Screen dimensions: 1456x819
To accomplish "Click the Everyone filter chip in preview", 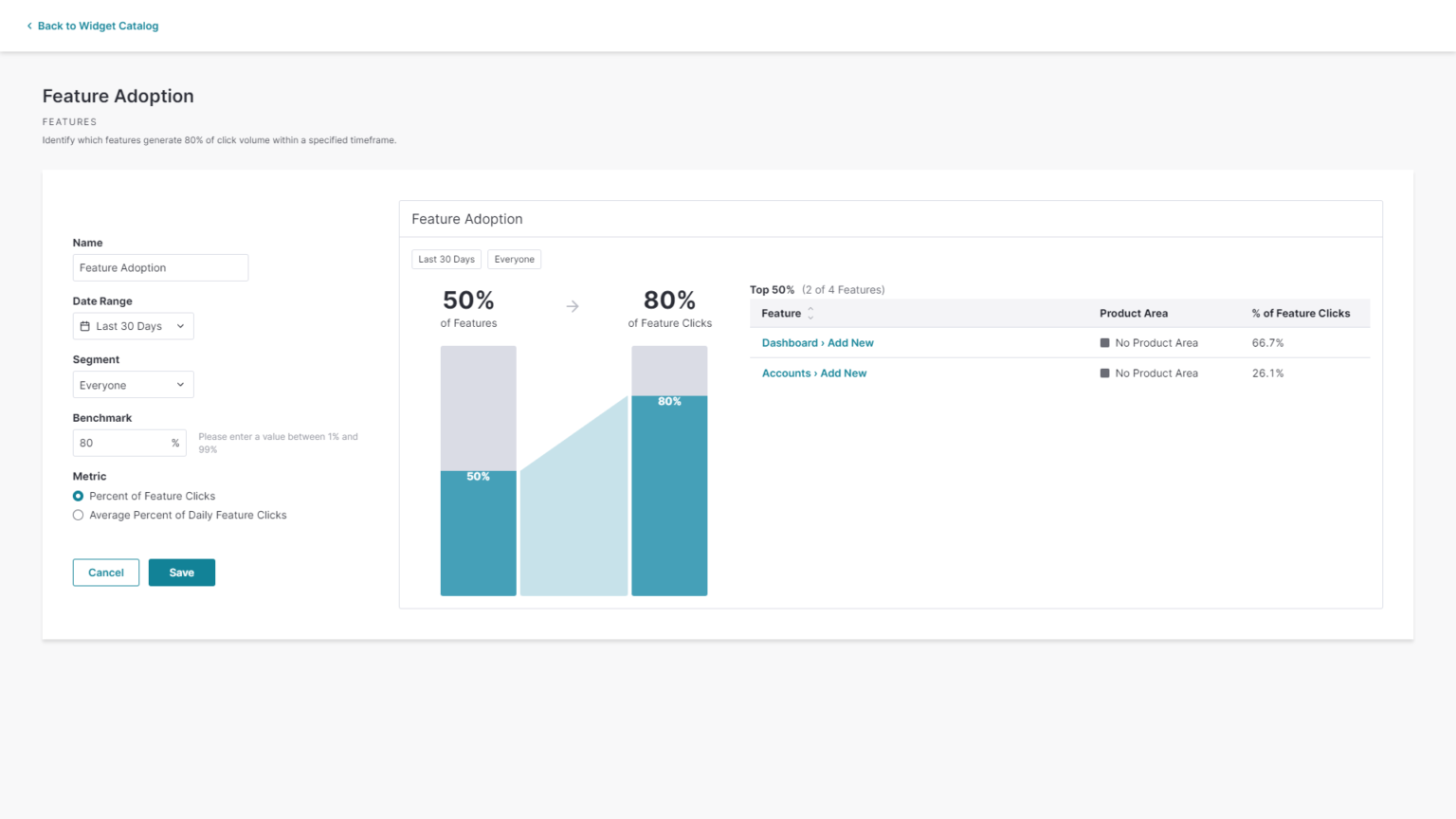I will [514, 259].
